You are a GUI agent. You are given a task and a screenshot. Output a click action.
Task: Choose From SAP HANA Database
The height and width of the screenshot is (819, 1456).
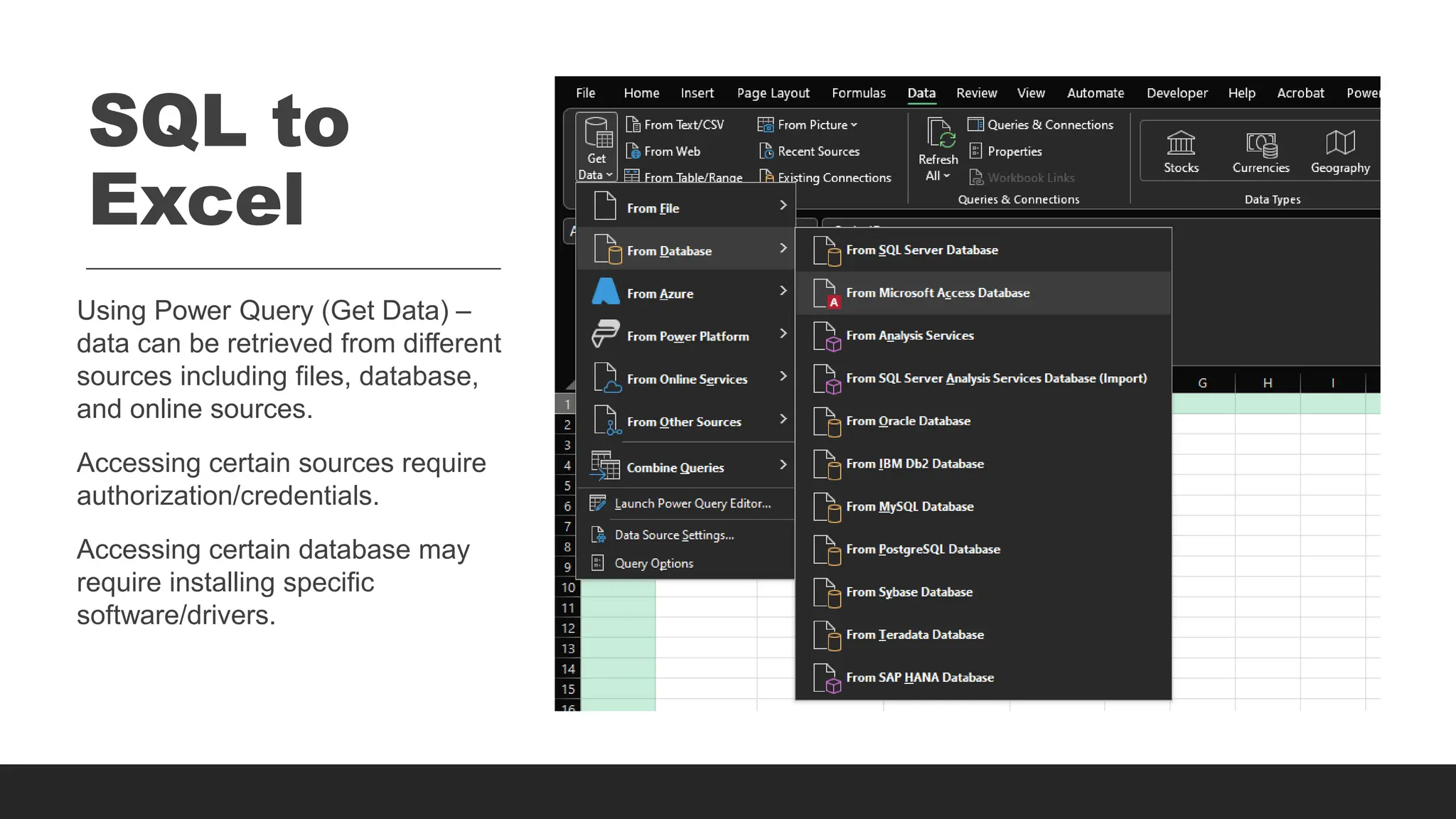point(983,677)
